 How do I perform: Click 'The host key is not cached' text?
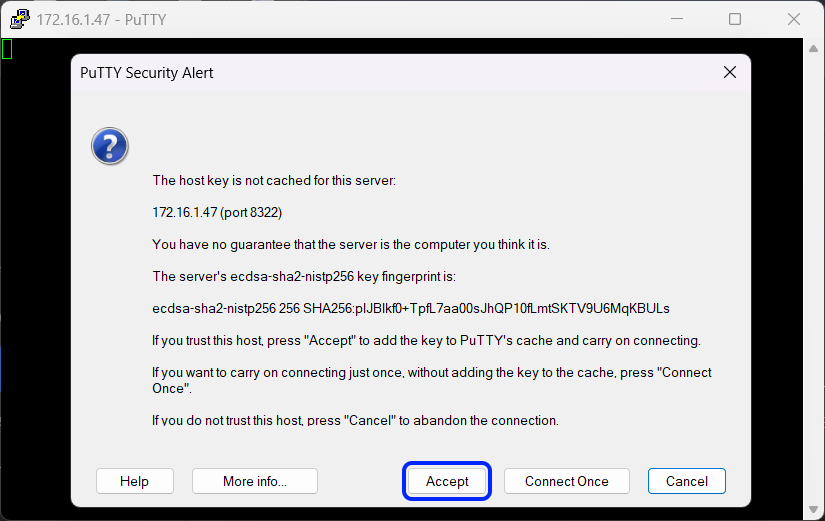274,181
